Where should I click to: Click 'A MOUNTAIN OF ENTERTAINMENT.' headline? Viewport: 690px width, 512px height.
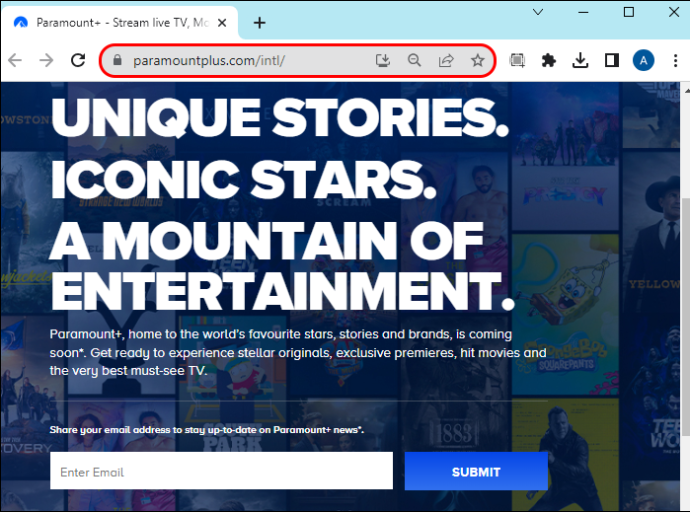[x=282, y=265]
